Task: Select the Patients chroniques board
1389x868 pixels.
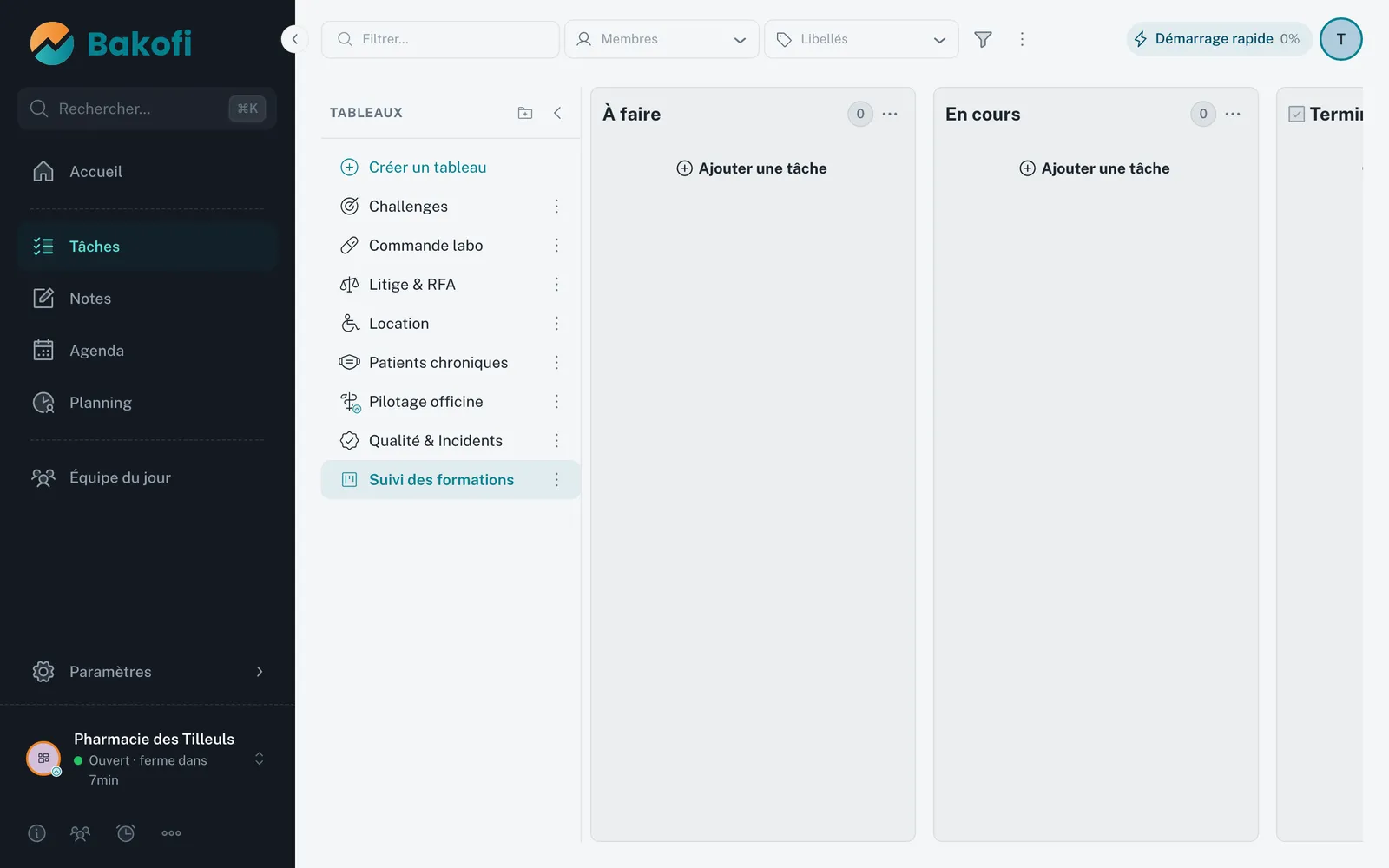Action: point(438,363)
